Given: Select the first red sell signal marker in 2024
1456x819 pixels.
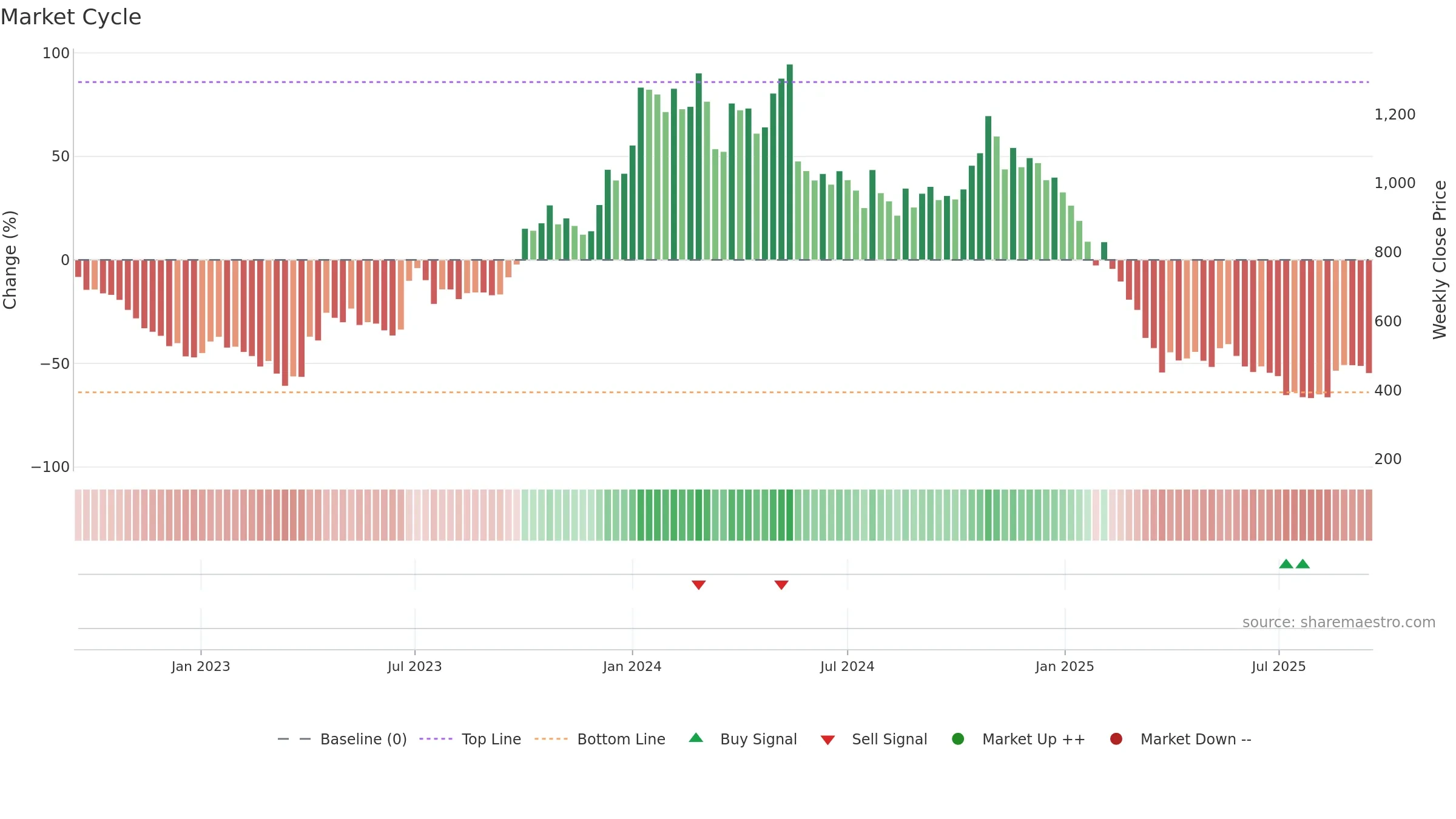Looking at the screenshot, I should [x=698, y=585].
